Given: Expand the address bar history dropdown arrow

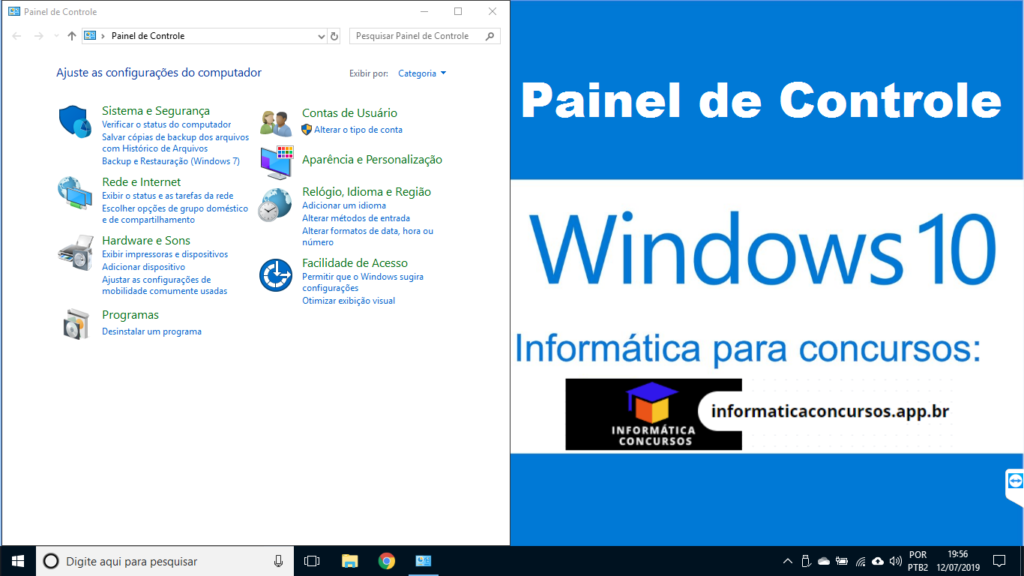Looking at the screenshot, I should (x=321, y=36).
